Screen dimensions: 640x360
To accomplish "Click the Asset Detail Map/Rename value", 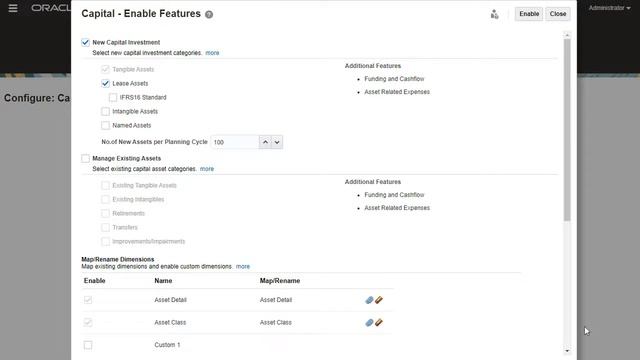I will 276,300.
